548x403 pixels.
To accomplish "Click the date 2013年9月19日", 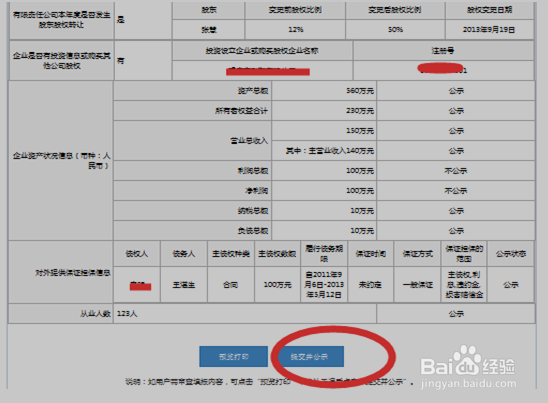I will 489,30.
